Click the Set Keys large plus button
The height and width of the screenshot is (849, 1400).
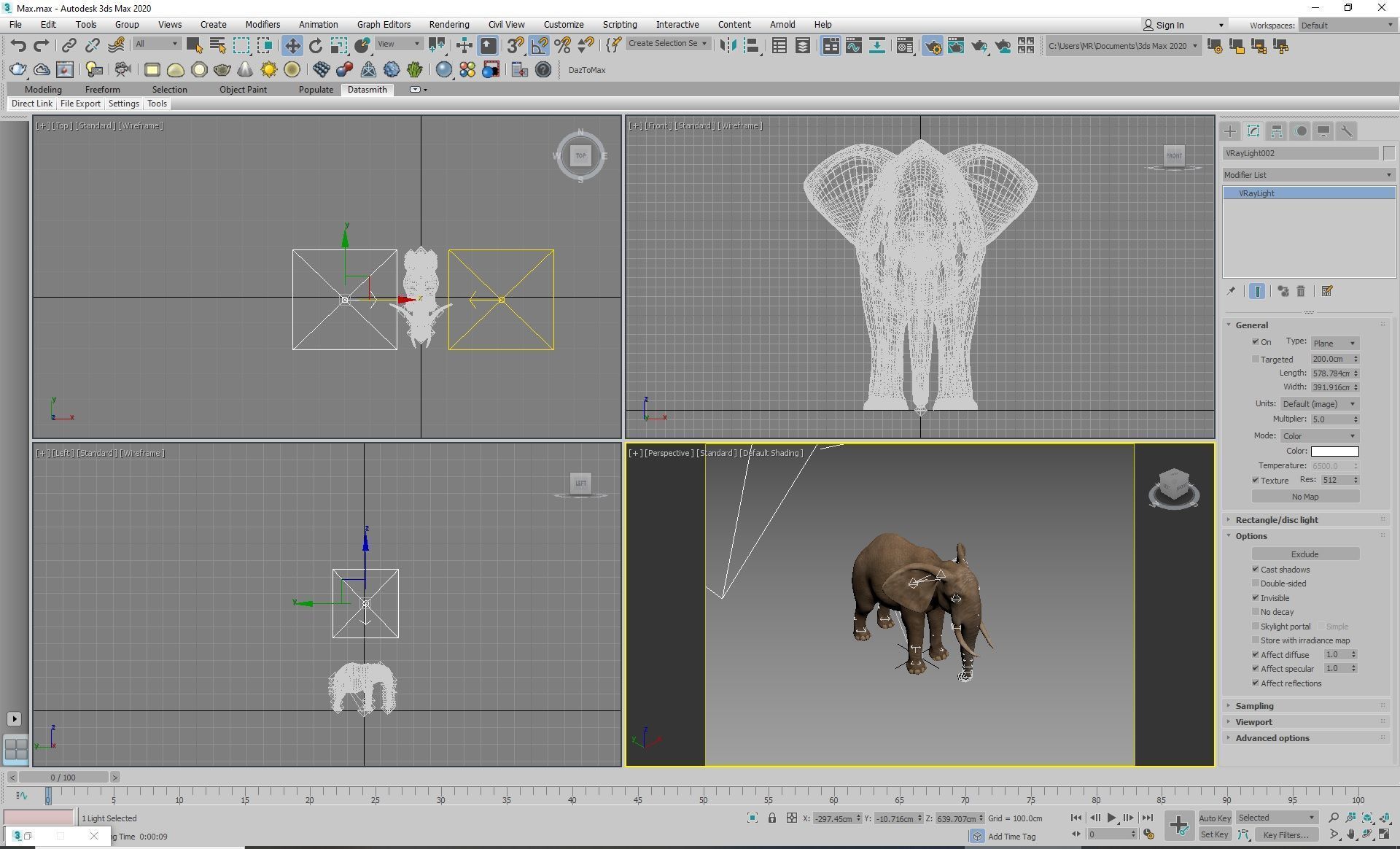[1178, 826]
